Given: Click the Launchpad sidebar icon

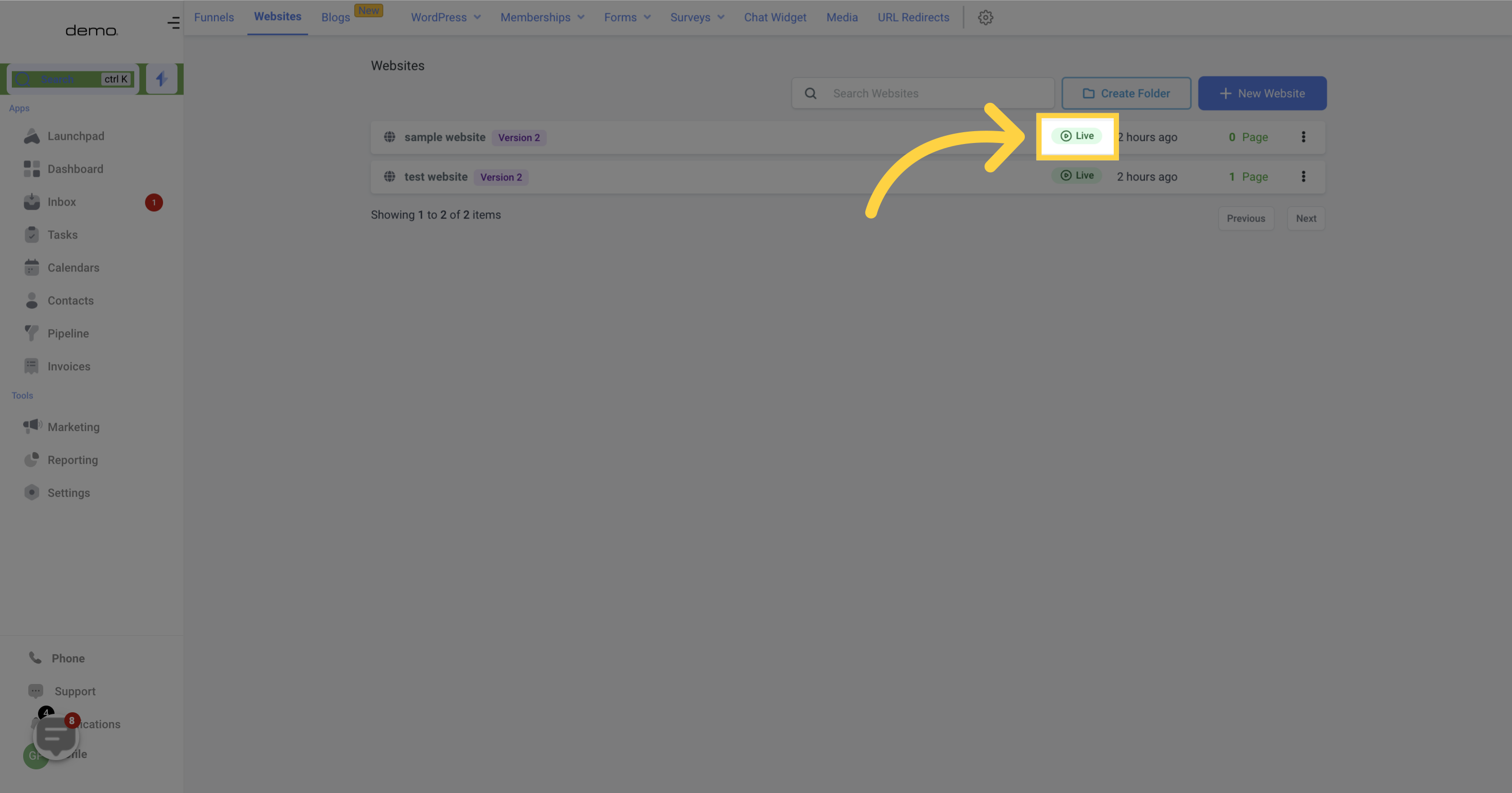Looking at the screenshot, I should [x=31, y=136].
